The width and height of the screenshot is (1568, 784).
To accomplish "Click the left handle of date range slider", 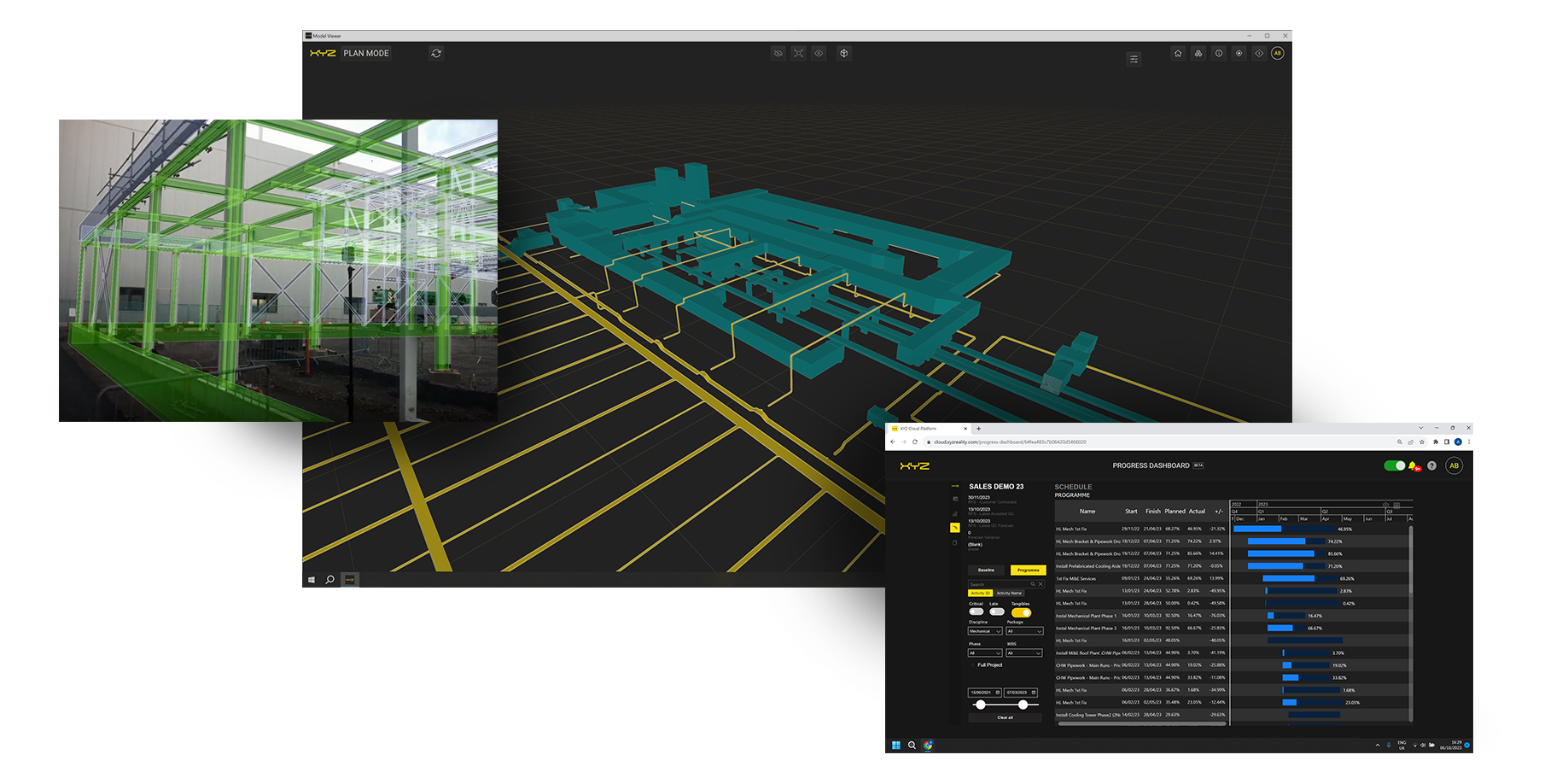I will [x=981, y=705].
